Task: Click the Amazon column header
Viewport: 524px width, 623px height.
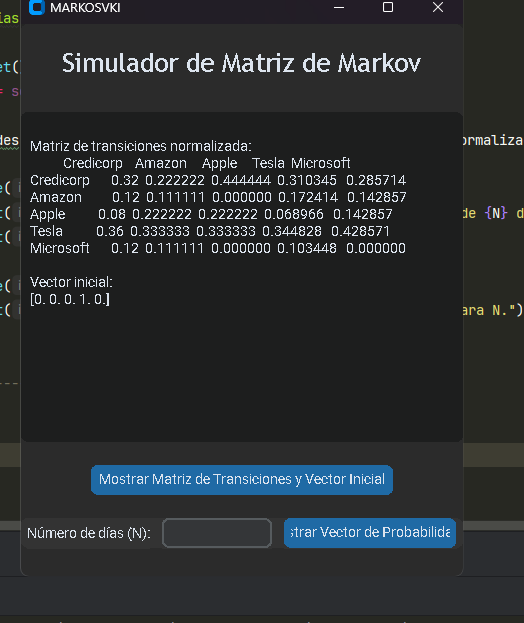Action: point(161,163)
